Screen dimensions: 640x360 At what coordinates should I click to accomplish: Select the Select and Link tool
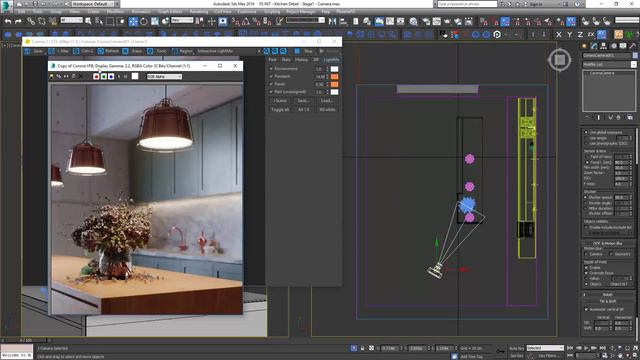(x=31, y=21)
